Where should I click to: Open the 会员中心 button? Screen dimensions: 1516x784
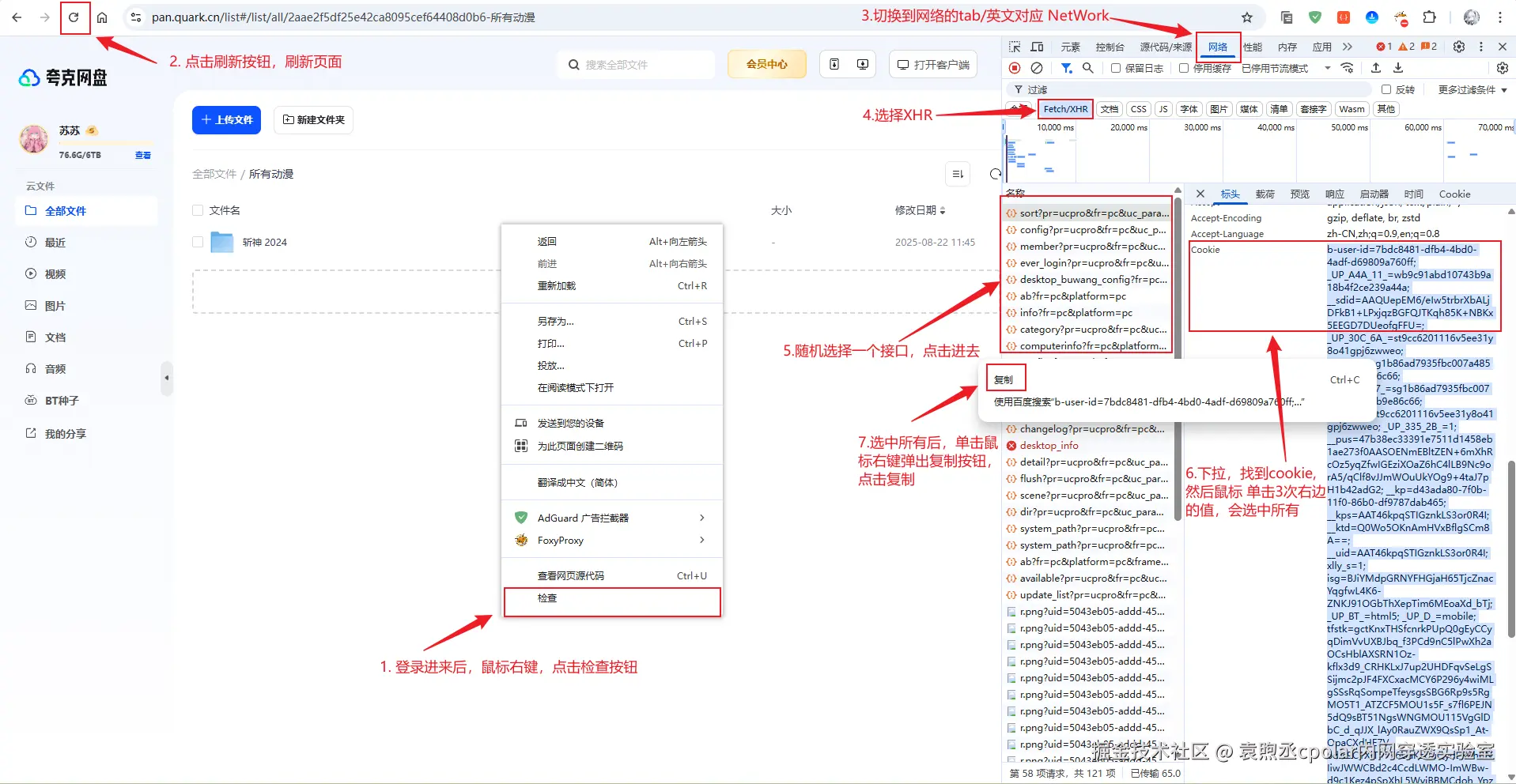(x=767, y=64)
